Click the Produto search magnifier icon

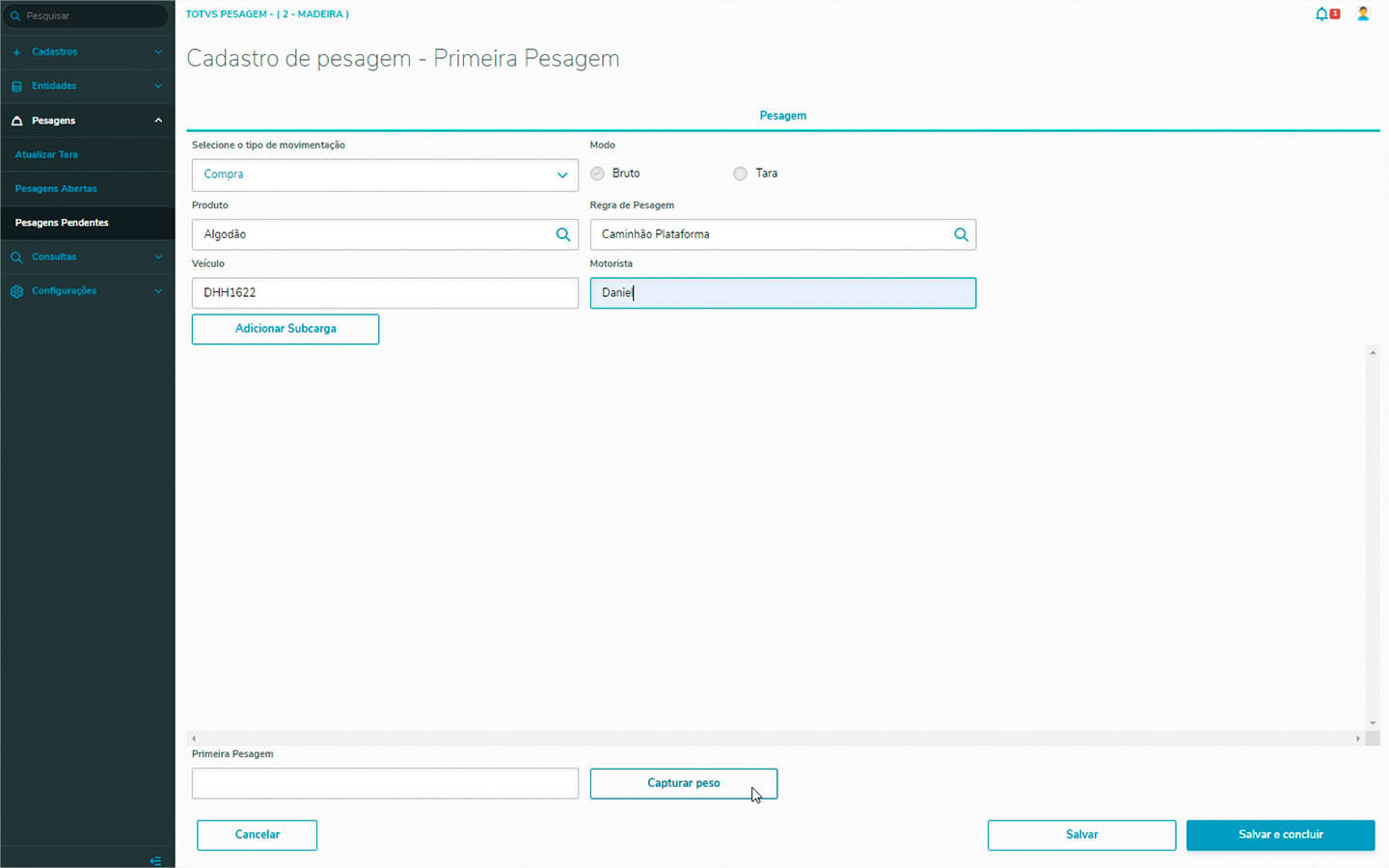(x=563, y=234)
